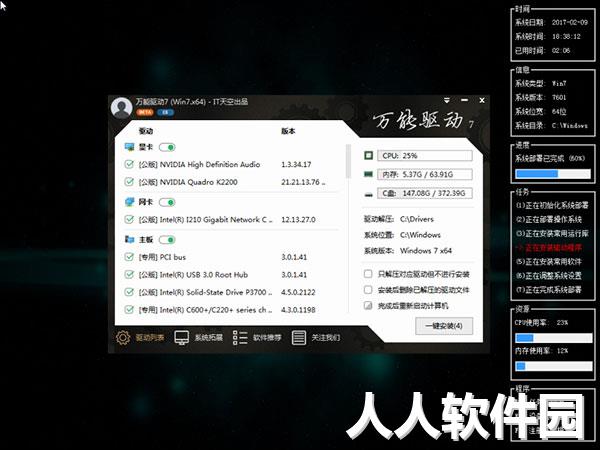Uncheck Intel(R) I210 Gigabit Network driver
The image size is (600, 450).
point(129,219)
